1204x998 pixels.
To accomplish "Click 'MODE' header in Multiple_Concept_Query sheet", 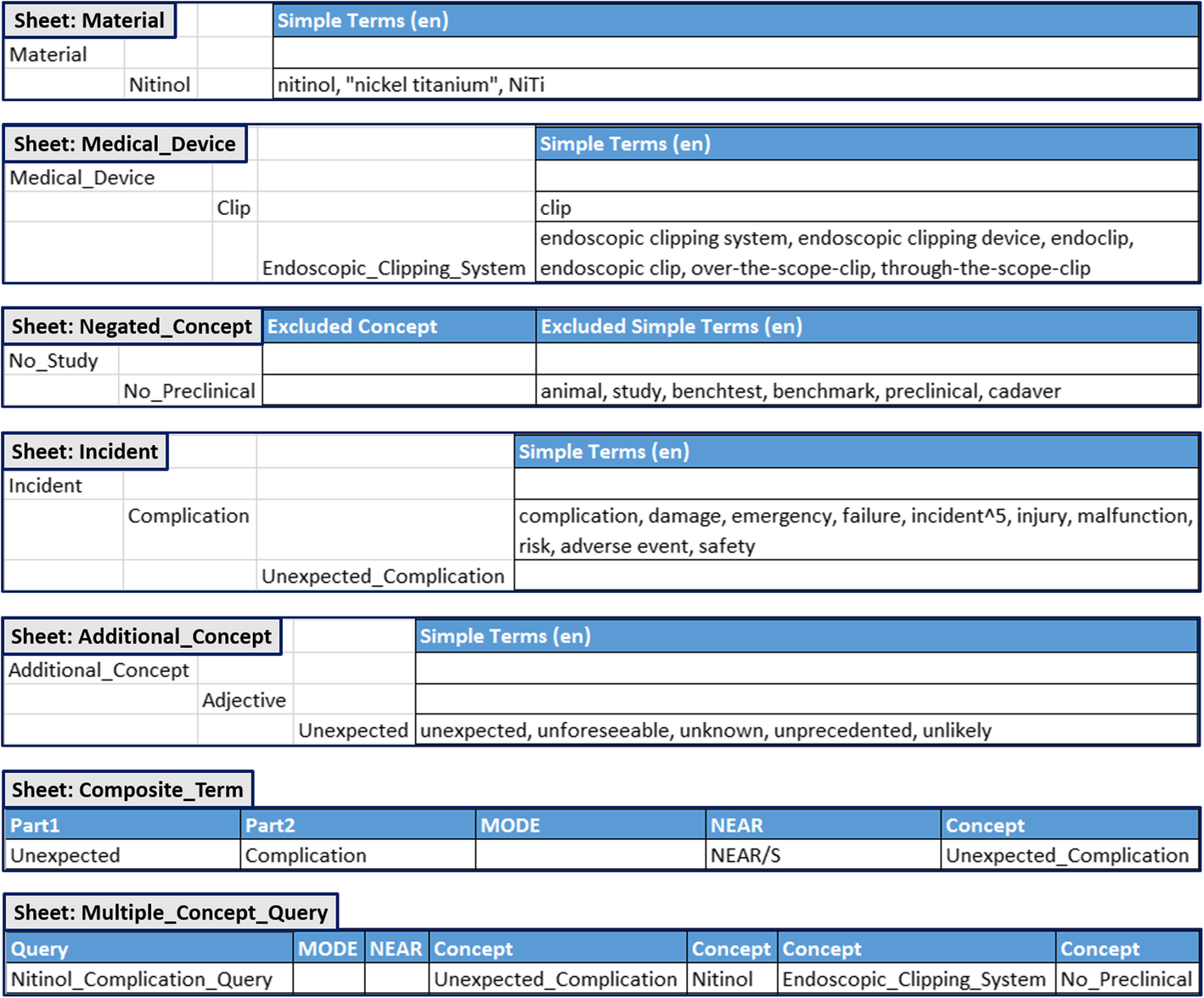I will click(329, 949).
